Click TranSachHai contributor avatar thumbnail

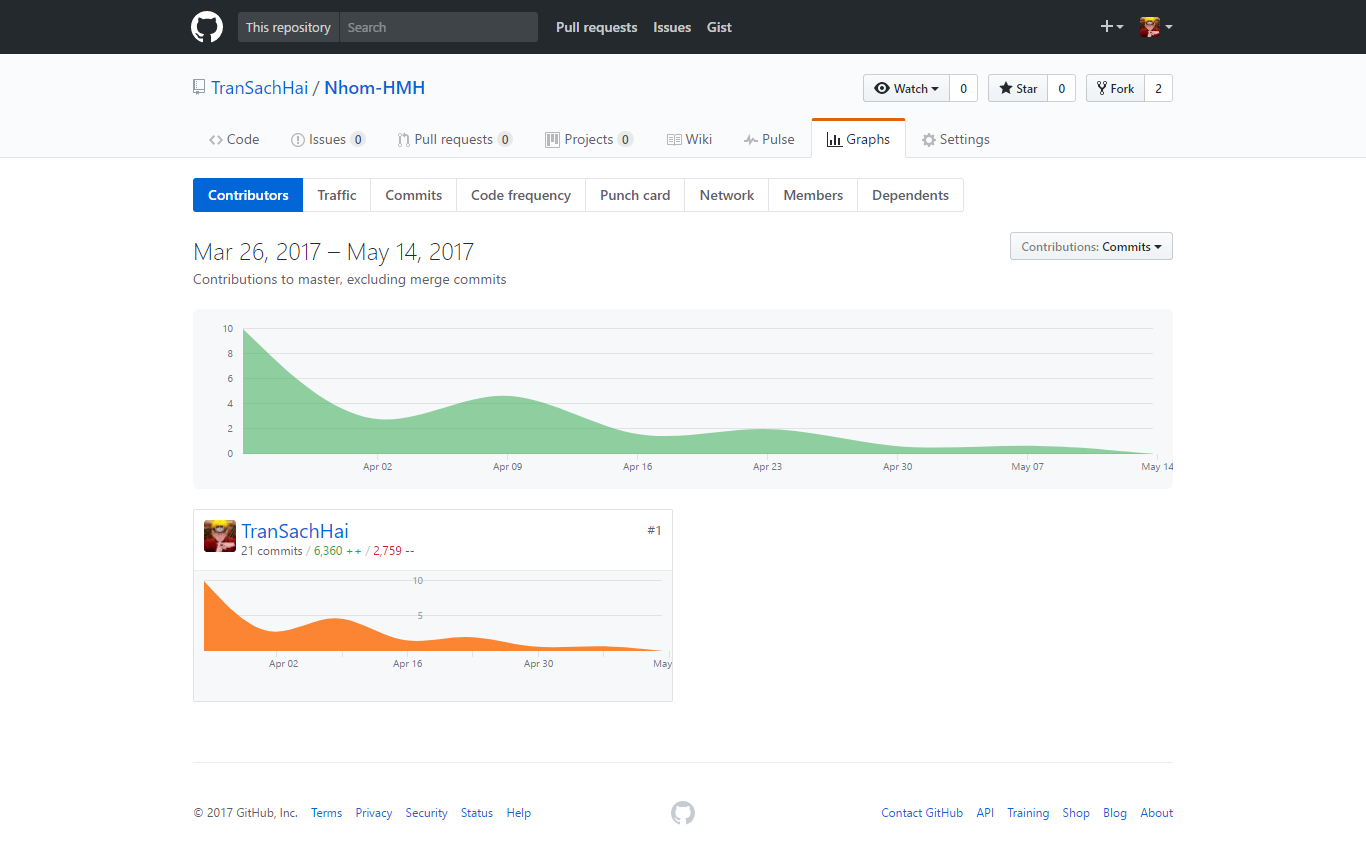220,536
